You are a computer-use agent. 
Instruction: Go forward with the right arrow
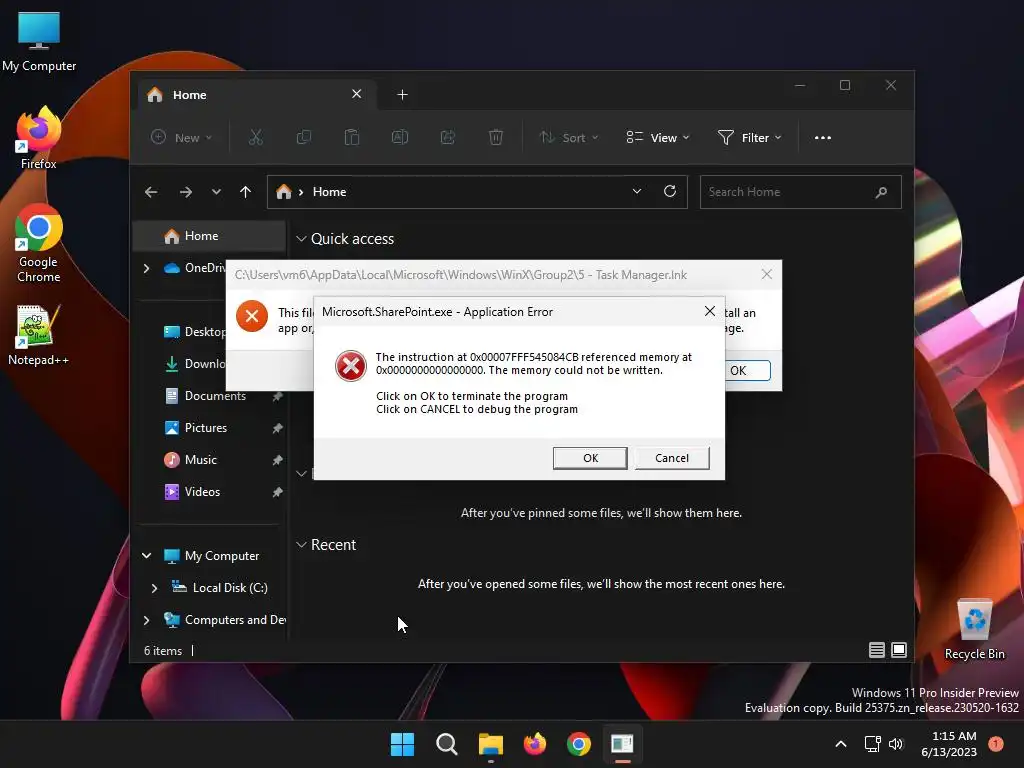click(x=185, y=192)
